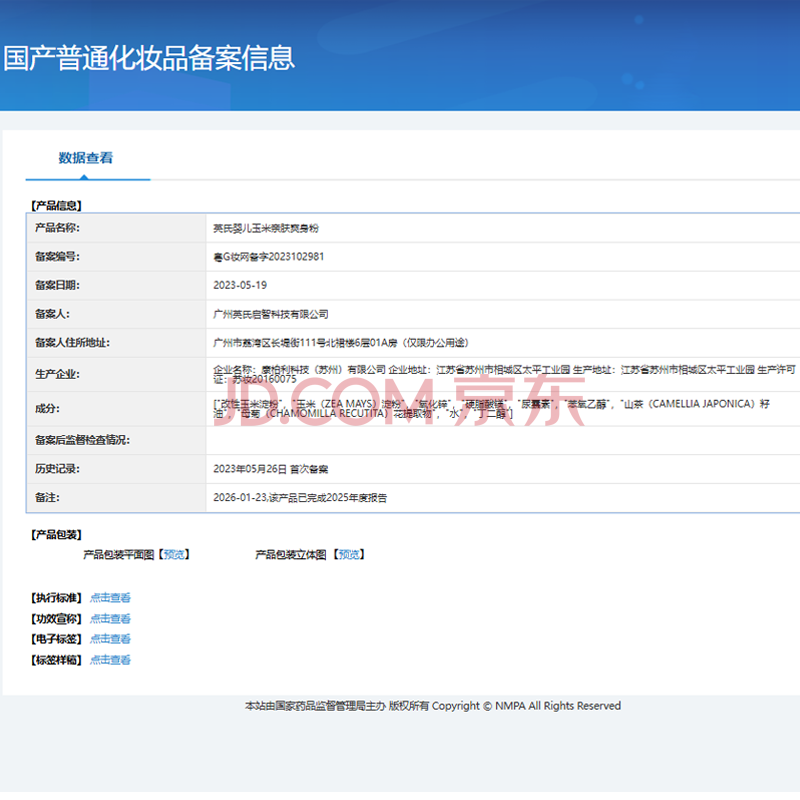Screen dimensions: 800x800
Task: Open 产品包装立体图 预览 link
Action: coord(349,555)
